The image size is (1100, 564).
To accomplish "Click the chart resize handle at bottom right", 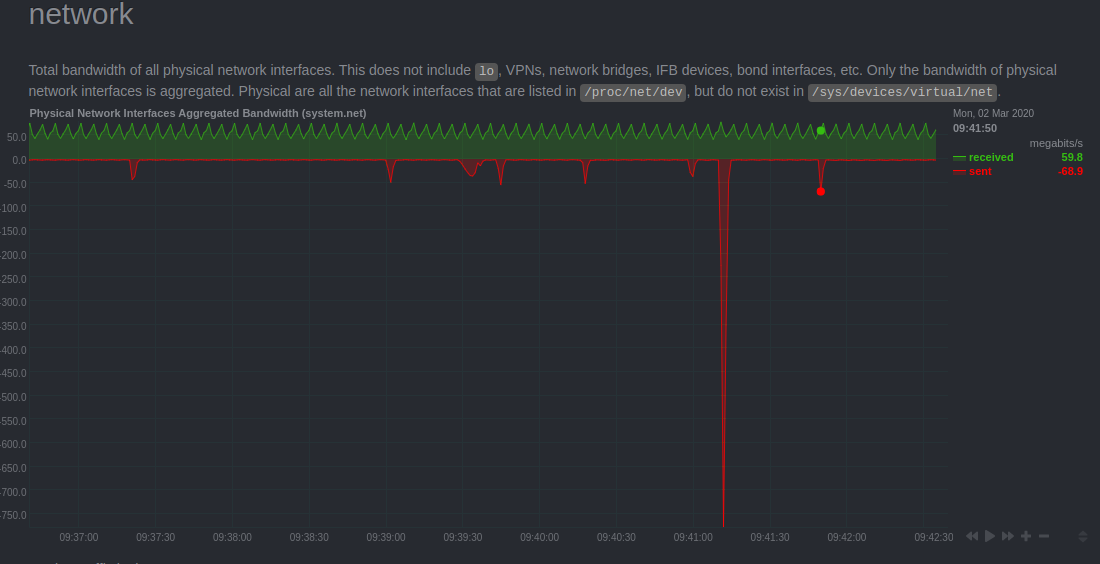I will coord(1082,537).
